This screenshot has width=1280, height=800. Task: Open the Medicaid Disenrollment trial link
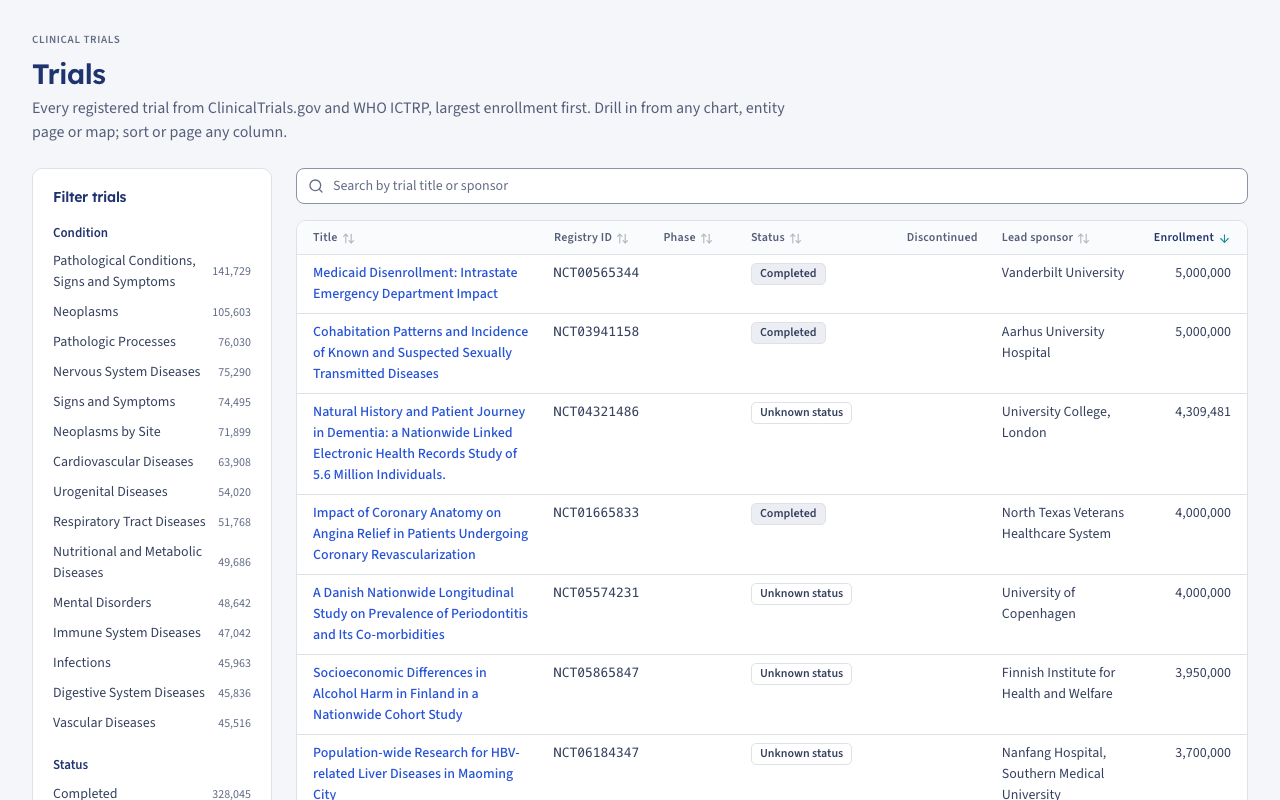(x=415, y=283)
